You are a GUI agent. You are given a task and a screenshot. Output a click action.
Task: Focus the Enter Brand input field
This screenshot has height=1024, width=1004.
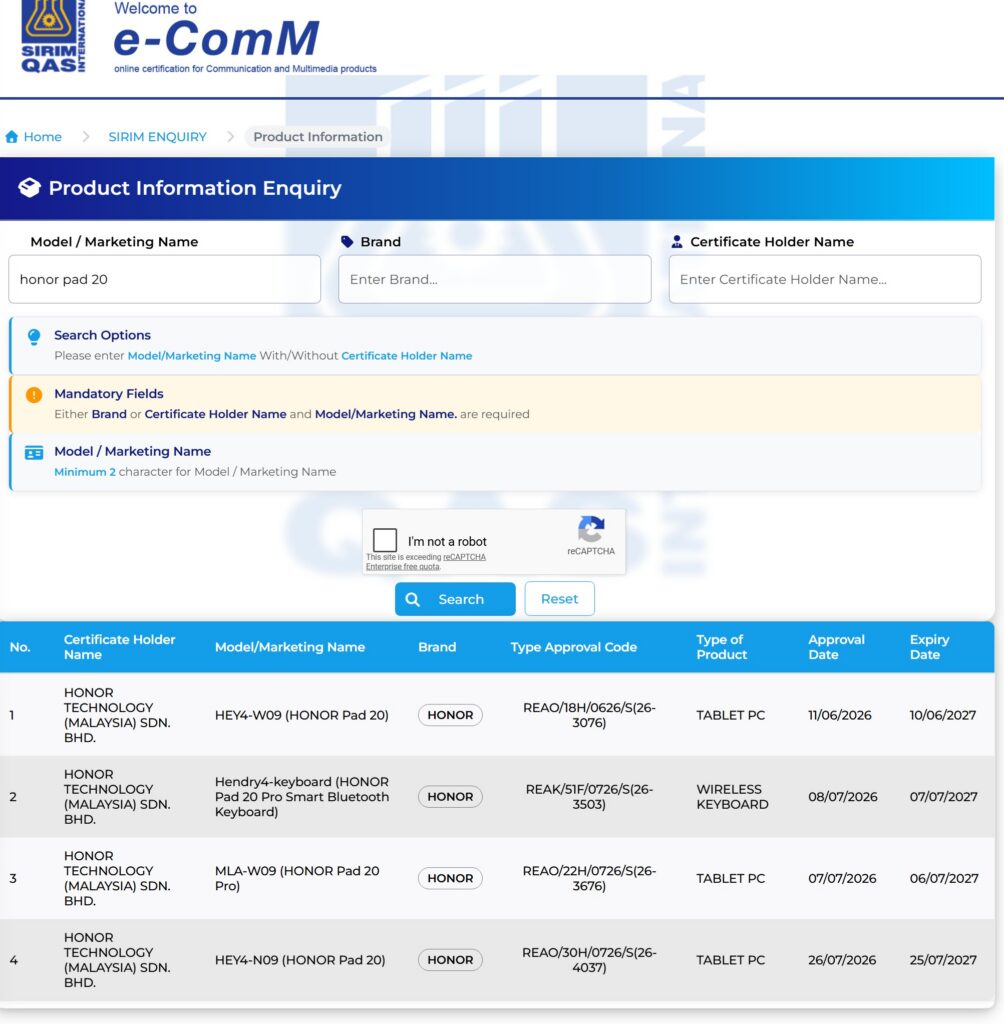point(494,280)
